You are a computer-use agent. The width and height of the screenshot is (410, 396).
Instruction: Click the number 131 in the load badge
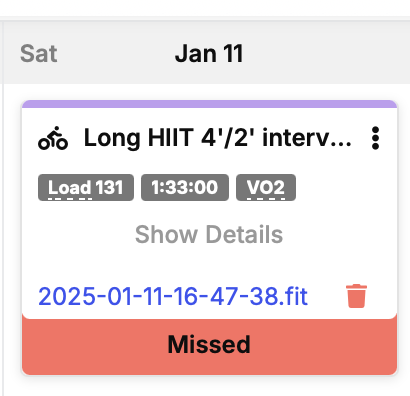pyautogui.click(x=109, y=187)
